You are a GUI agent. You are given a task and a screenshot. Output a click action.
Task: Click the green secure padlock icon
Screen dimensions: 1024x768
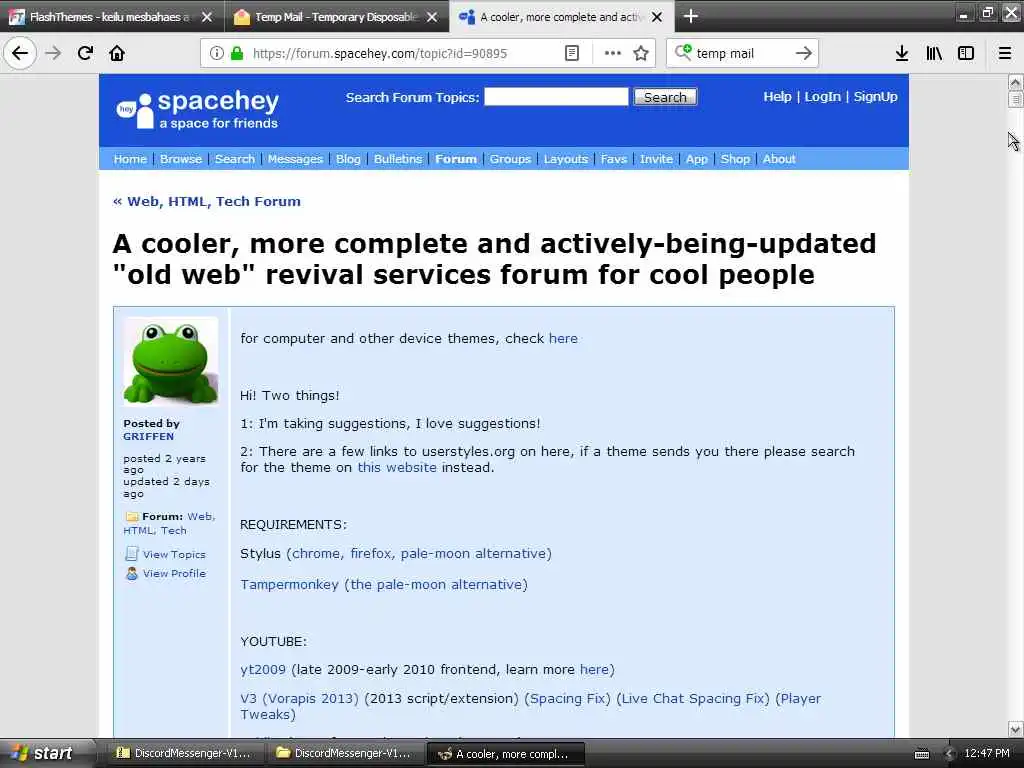click(237, 53)
